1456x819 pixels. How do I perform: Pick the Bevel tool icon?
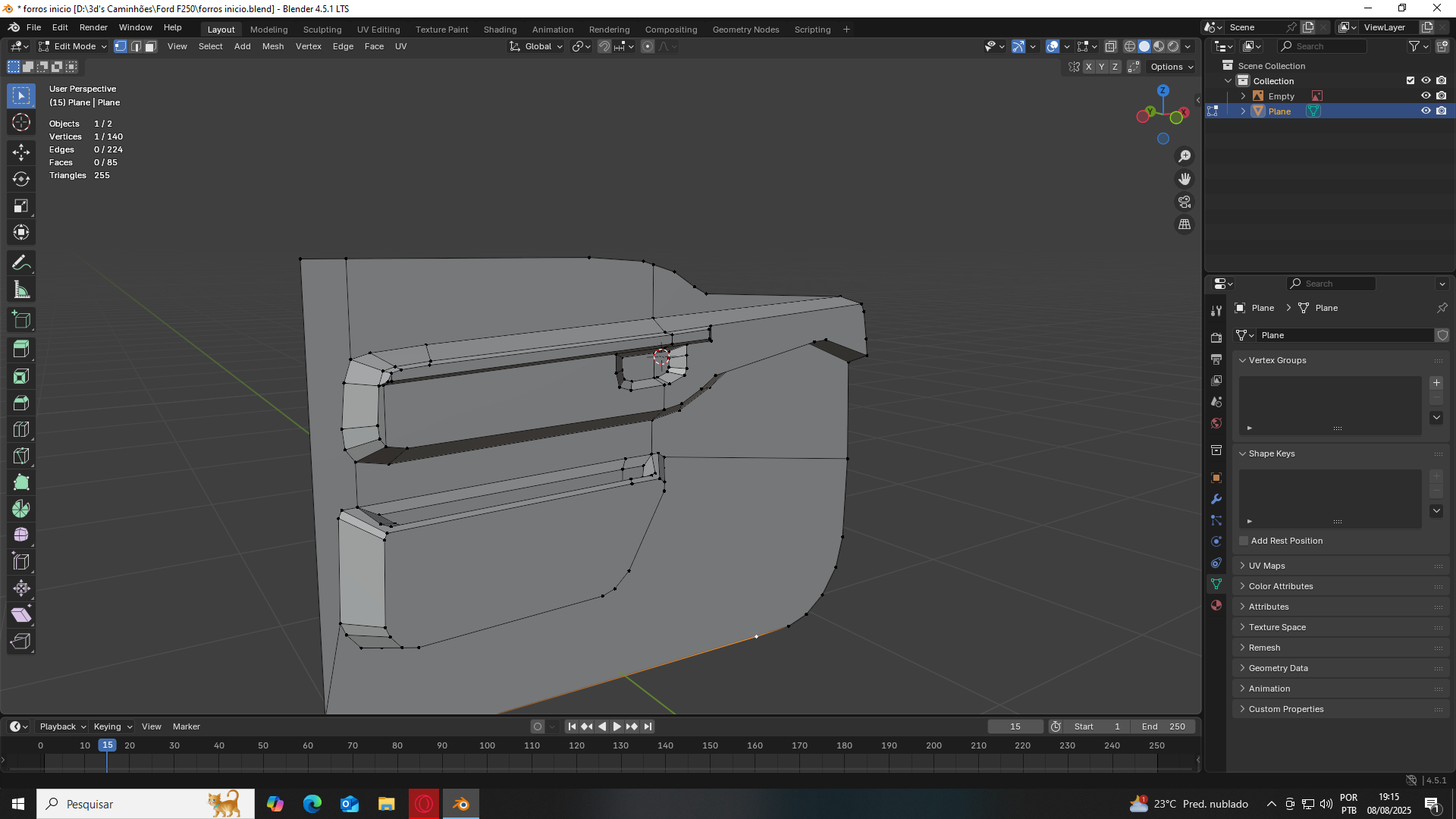[21, 403]
